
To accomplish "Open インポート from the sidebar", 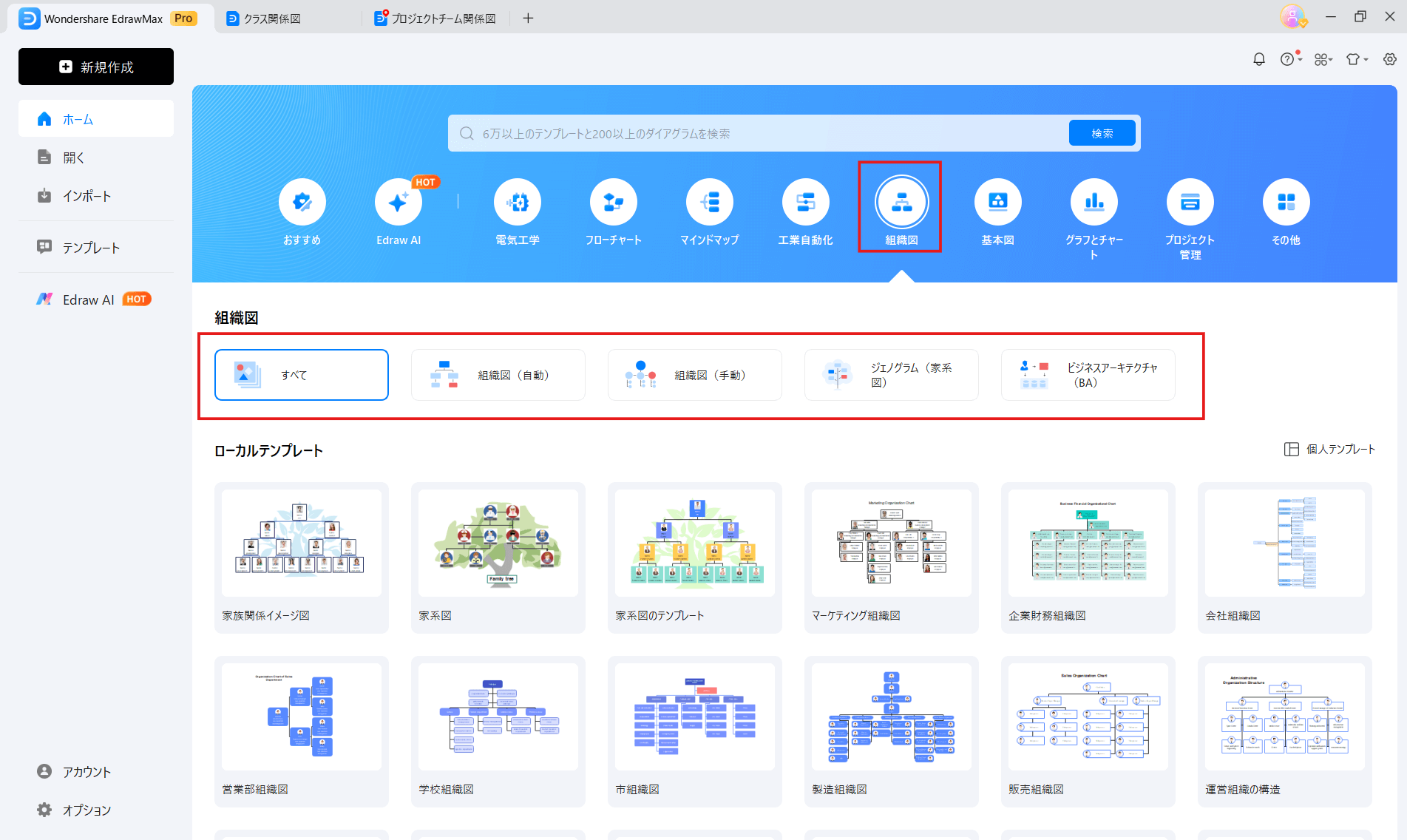I will tap(96, 196).
